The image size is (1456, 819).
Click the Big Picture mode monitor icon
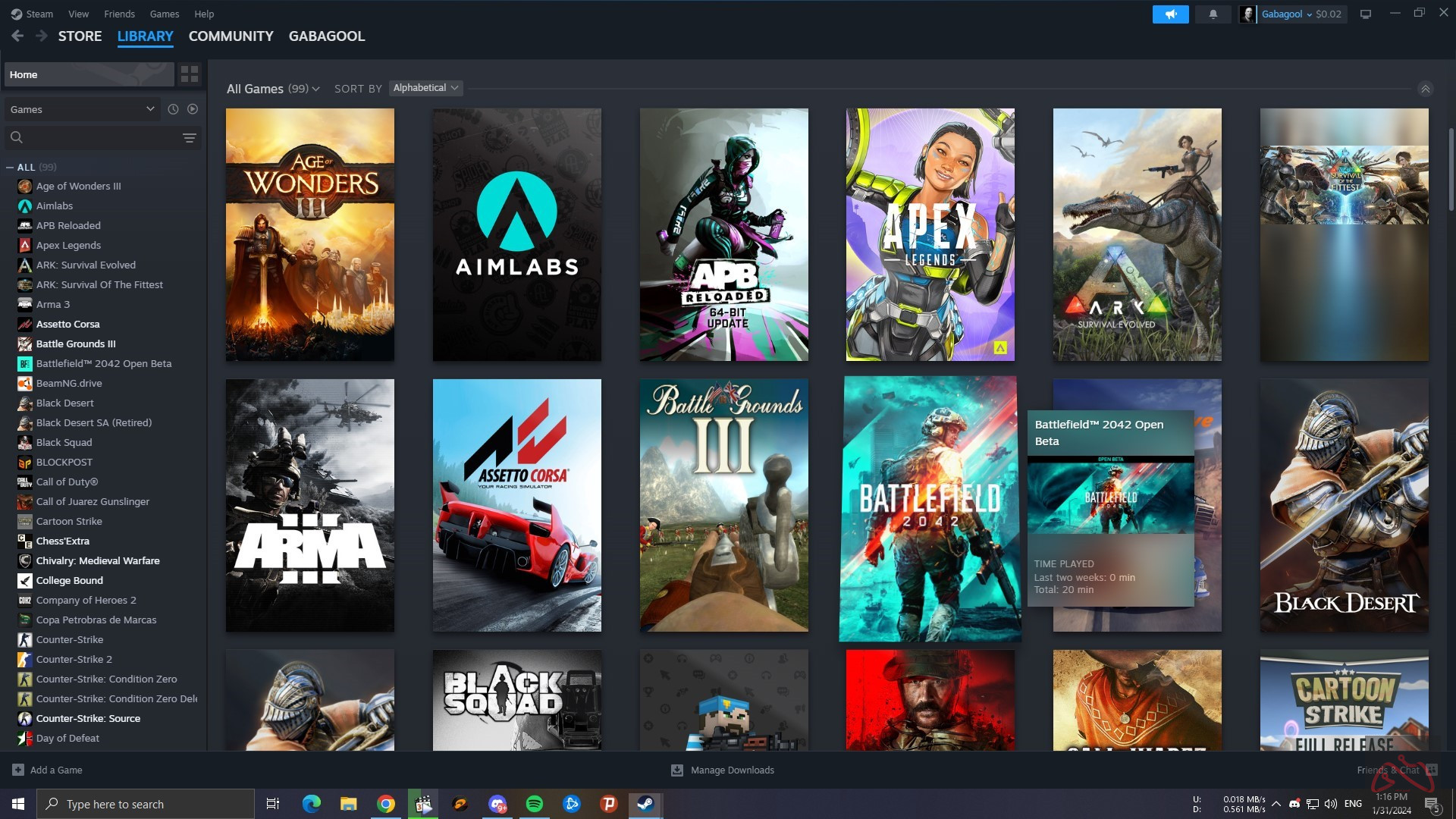(1366, 14)
